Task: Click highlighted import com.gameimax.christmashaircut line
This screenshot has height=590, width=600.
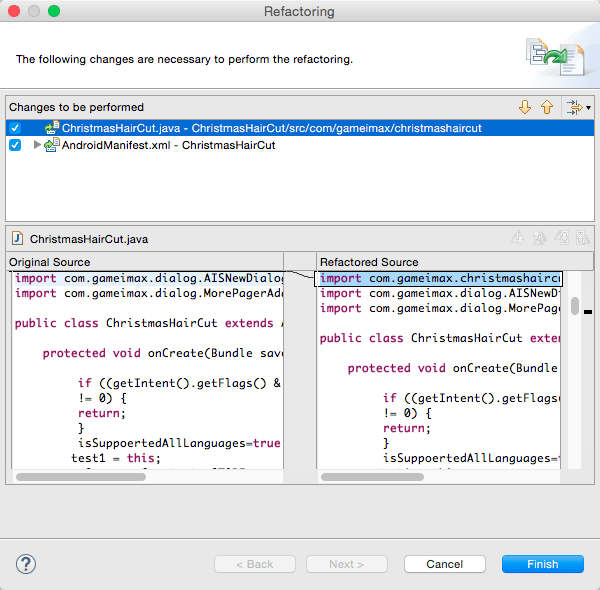Action: point(439,279)
